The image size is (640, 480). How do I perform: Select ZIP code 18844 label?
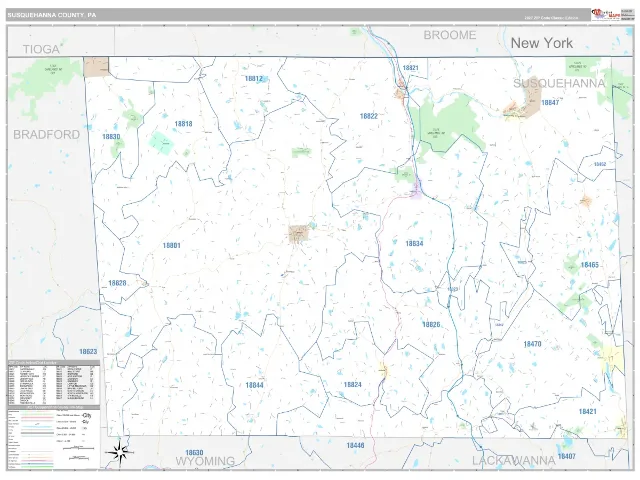(x=254, y=385)
